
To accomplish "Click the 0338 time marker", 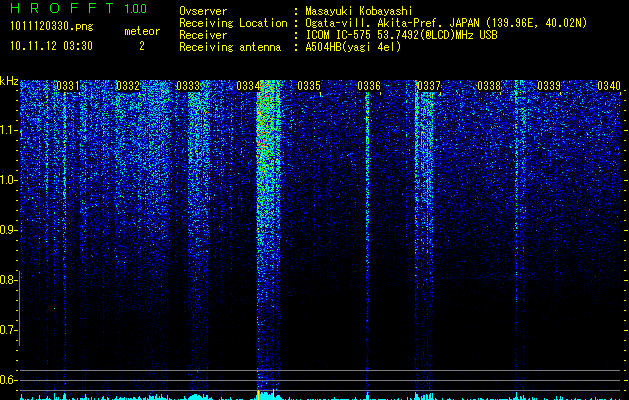I will click(x=489, y=86).
